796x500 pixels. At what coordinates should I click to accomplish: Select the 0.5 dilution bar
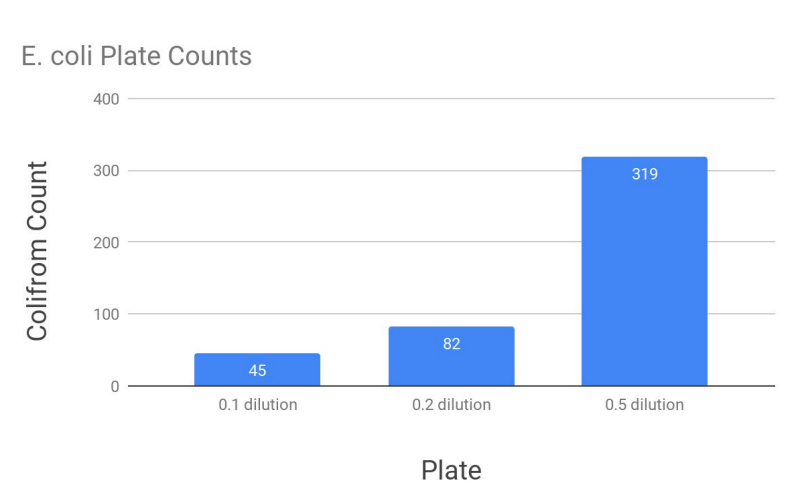coord(644,272)
